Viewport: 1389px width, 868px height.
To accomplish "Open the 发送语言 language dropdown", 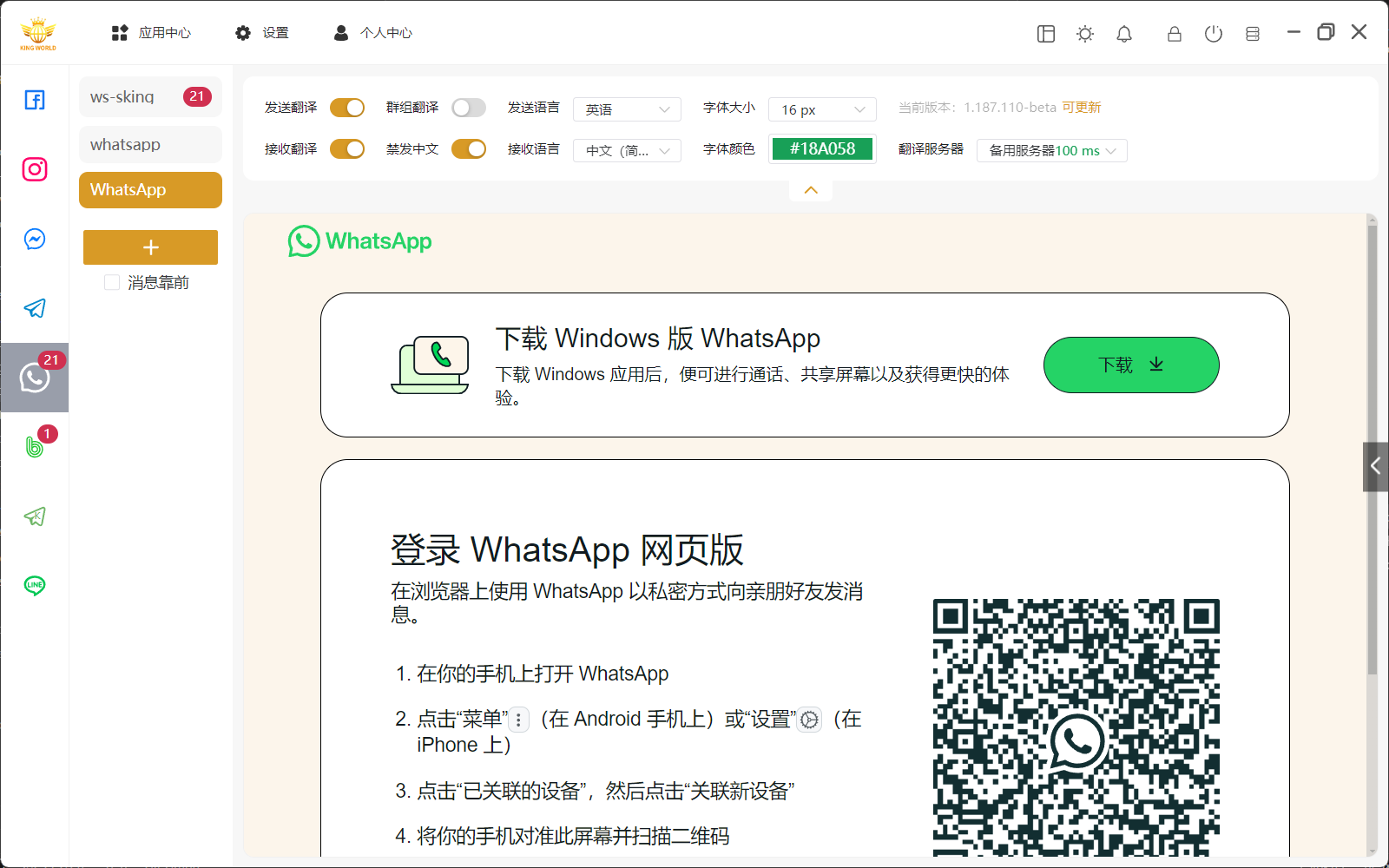I will [627, 108].
